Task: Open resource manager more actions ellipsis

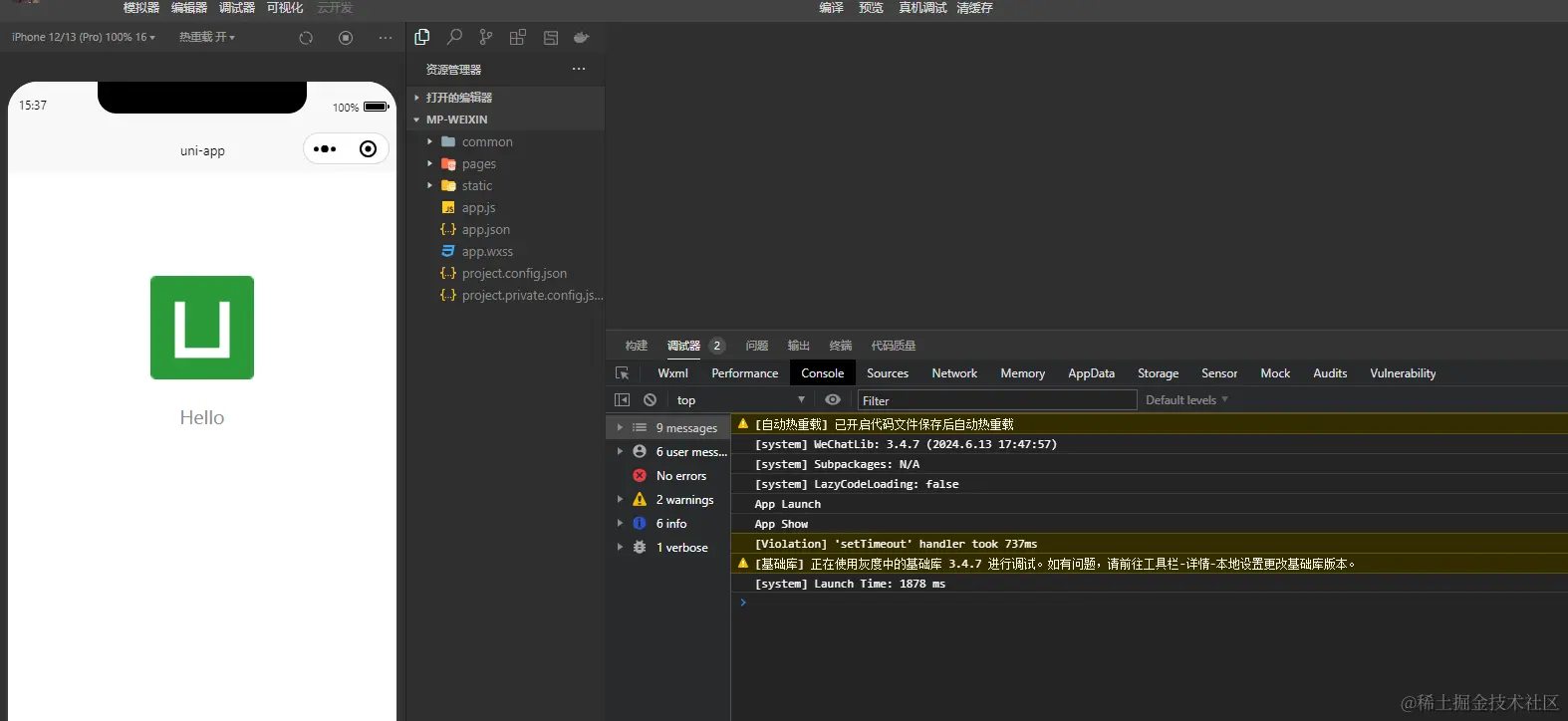Action: 579,69
